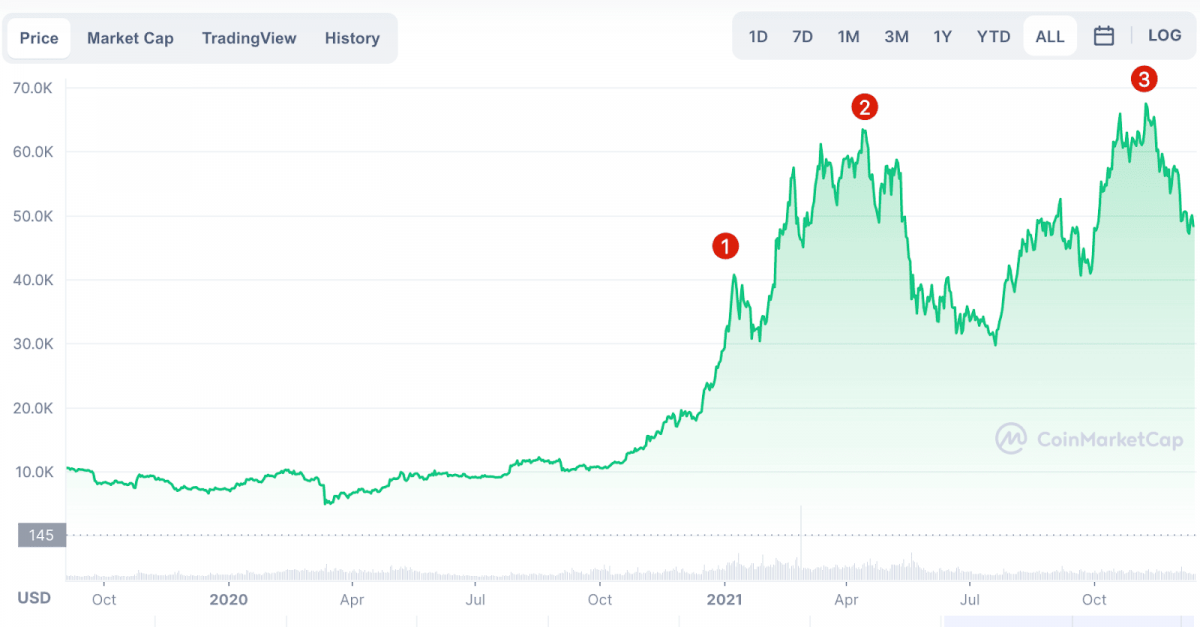Click the USD currency label
This screenshot has width=1200, height=627.
34,598
